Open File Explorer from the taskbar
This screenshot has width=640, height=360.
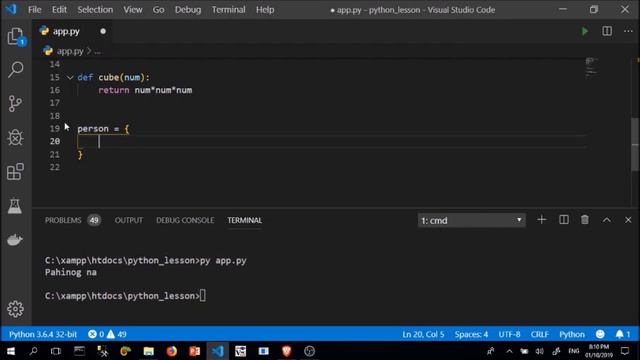[149, 351]
